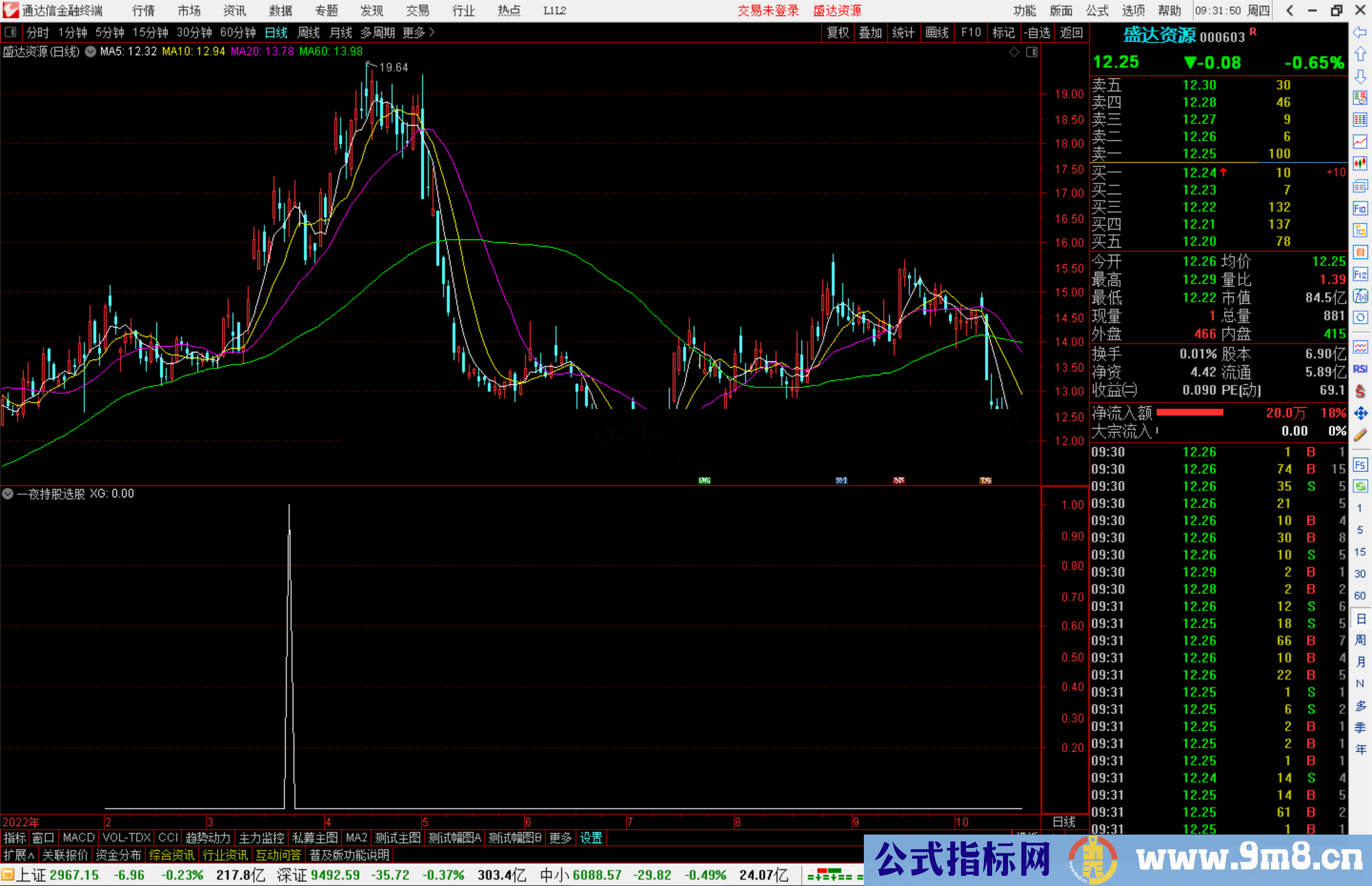
Task: Click the 净流入额 progress bar
Action: (x=1191, y=412)
